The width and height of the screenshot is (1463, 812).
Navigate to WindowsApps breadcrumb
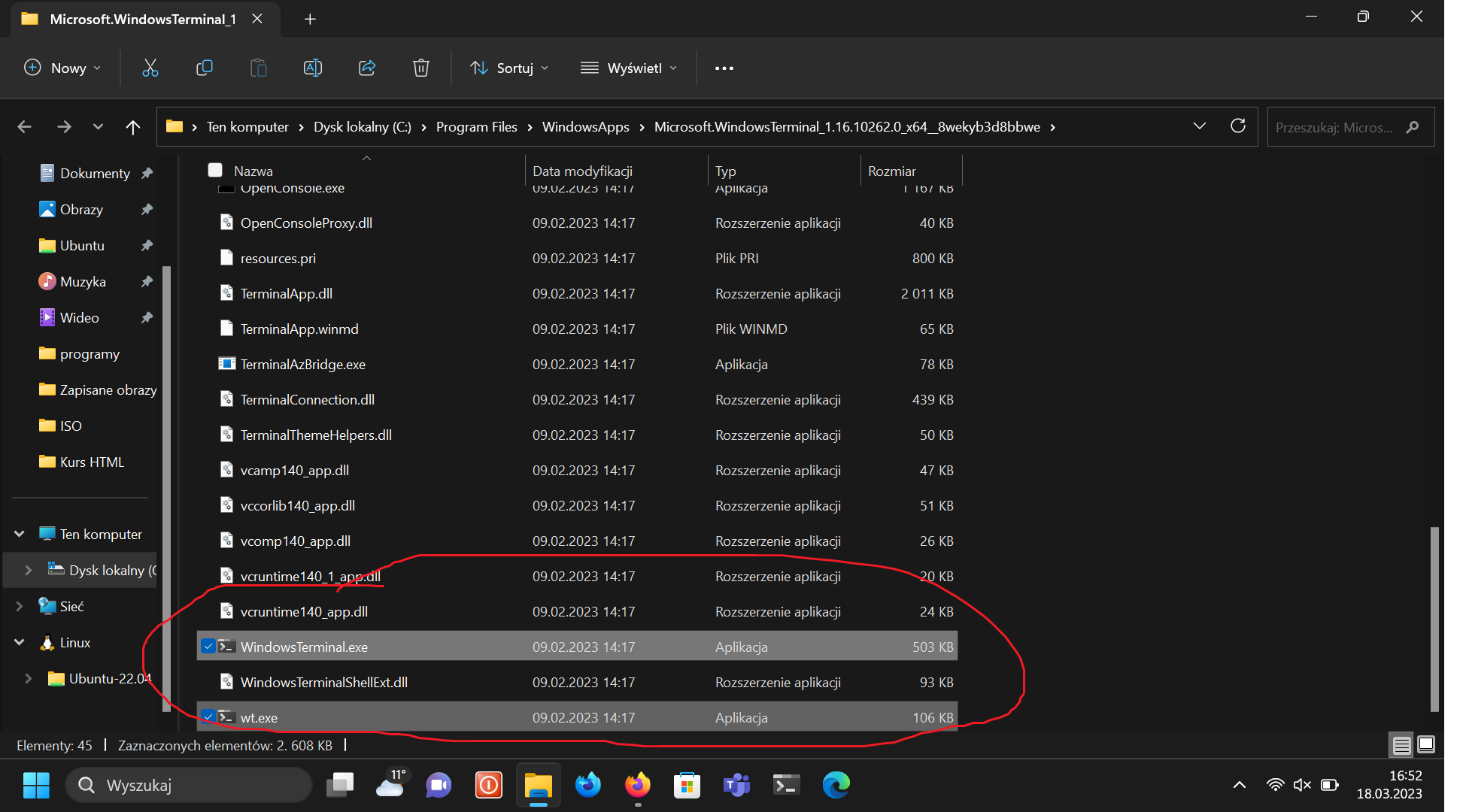tap(585, 127)
